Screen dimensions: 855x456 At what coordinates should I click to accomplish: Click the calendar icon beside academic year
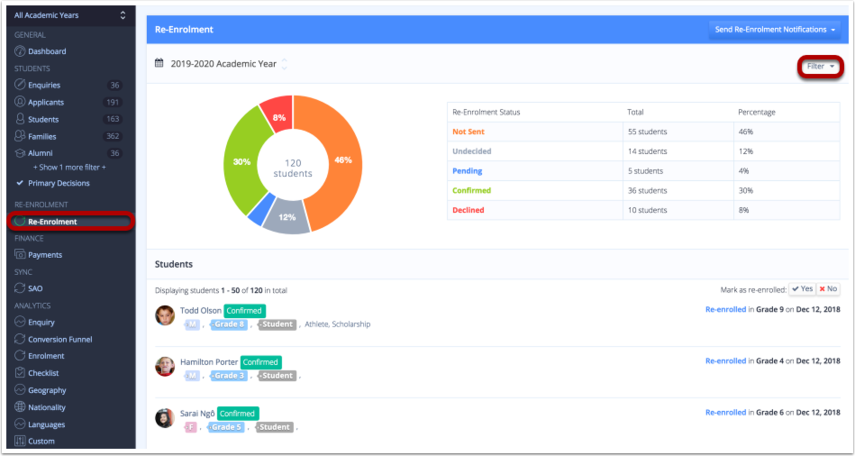coord(159,63)
